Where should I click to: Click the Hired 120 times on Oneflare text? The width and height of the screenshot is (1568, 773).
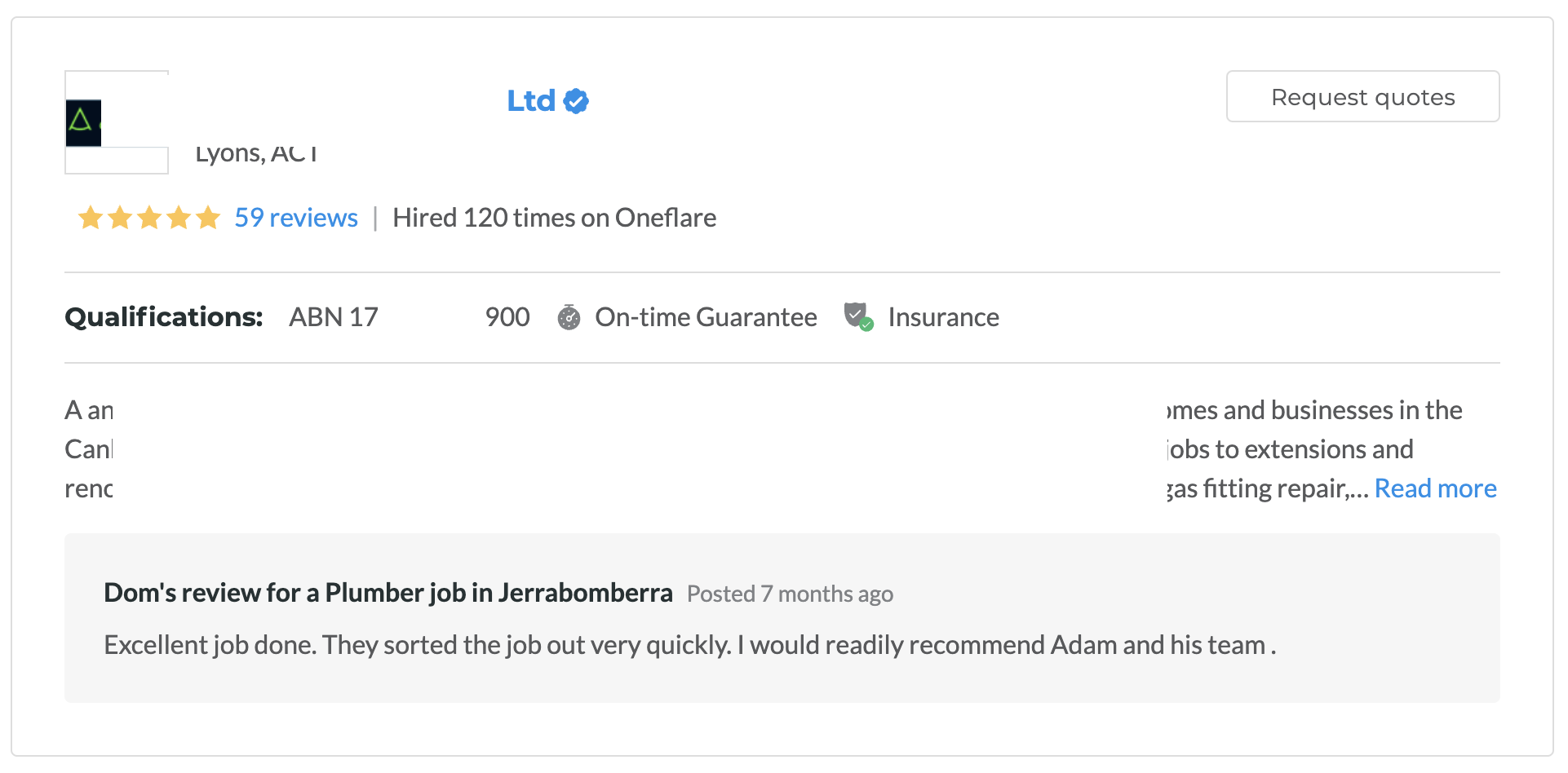pyautogui.click(x=554, y=218)
